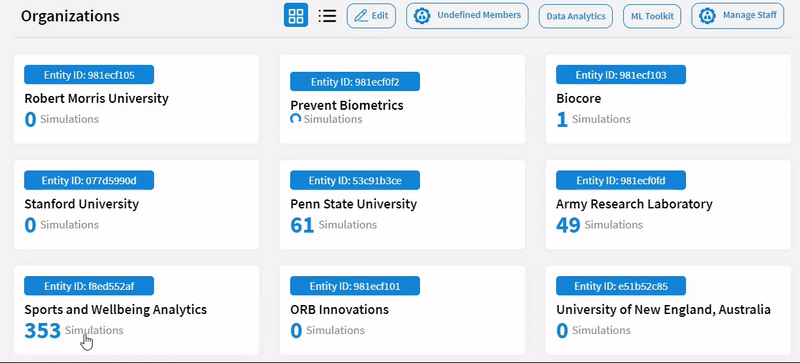Click the Undefined Members circular icon
Image resolution: width=800 pixels, height=363 pixels.
422,16
